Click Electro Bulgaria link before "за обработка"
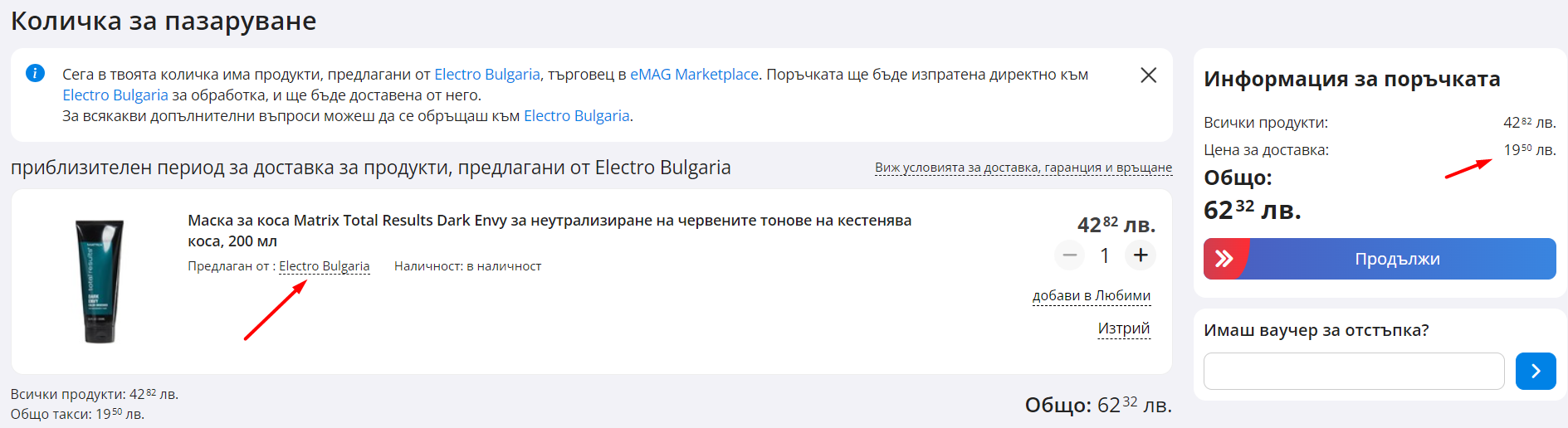 [x=115, y=95]
